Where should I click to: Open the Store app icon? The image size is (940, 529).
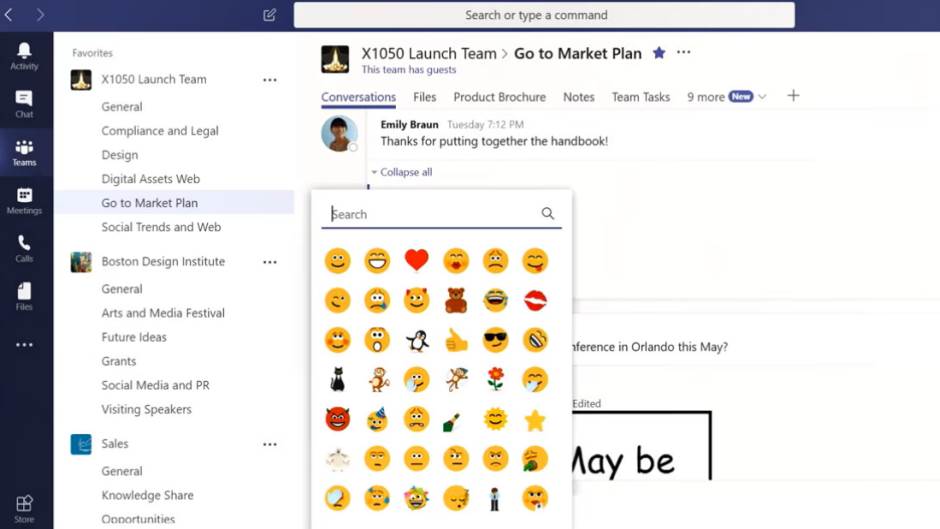24,508
